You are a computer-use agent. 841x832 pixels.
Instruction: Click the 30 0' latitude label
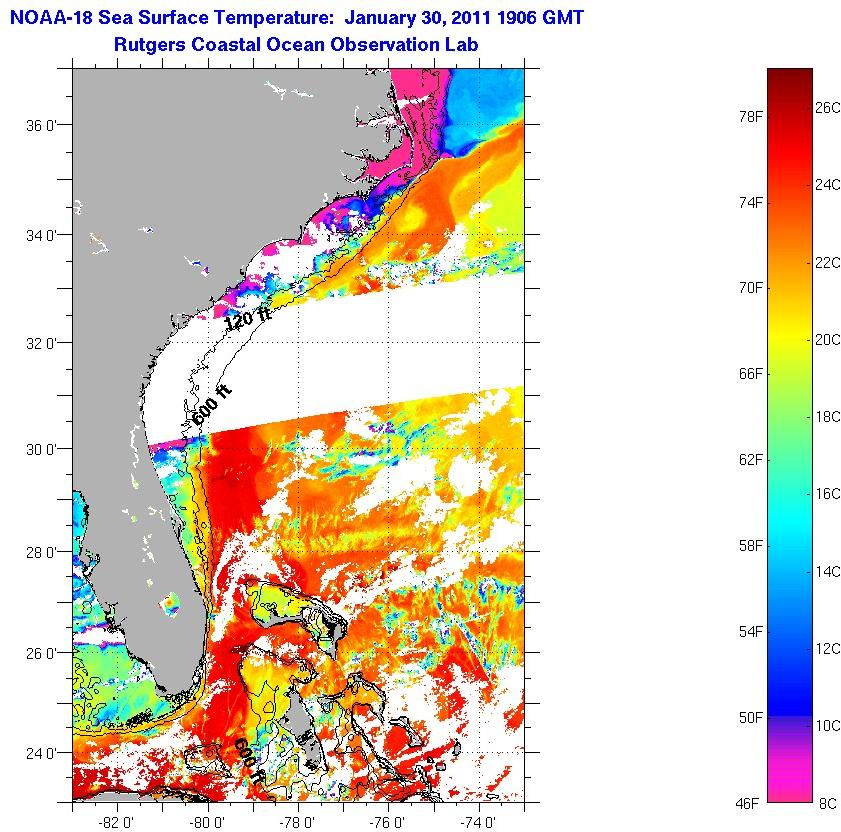41,449
